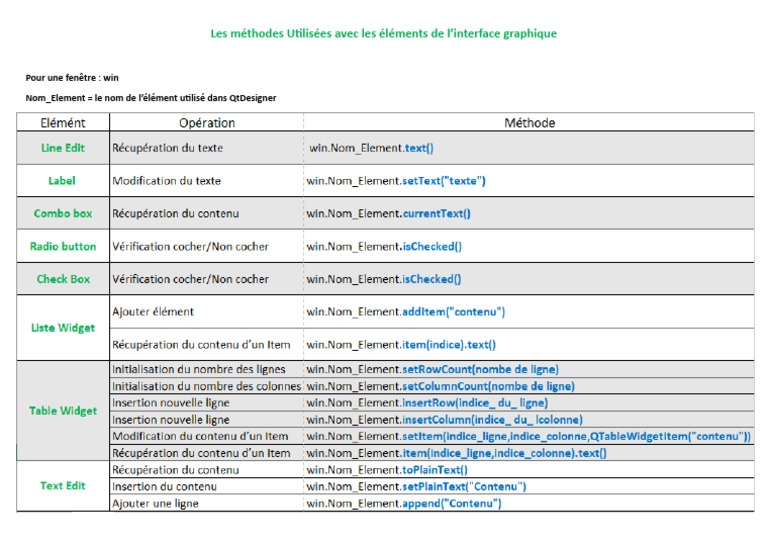Click the 'Elément' column header
The image size is (768, 543).
pyautogui.click(x=62, y=123)
